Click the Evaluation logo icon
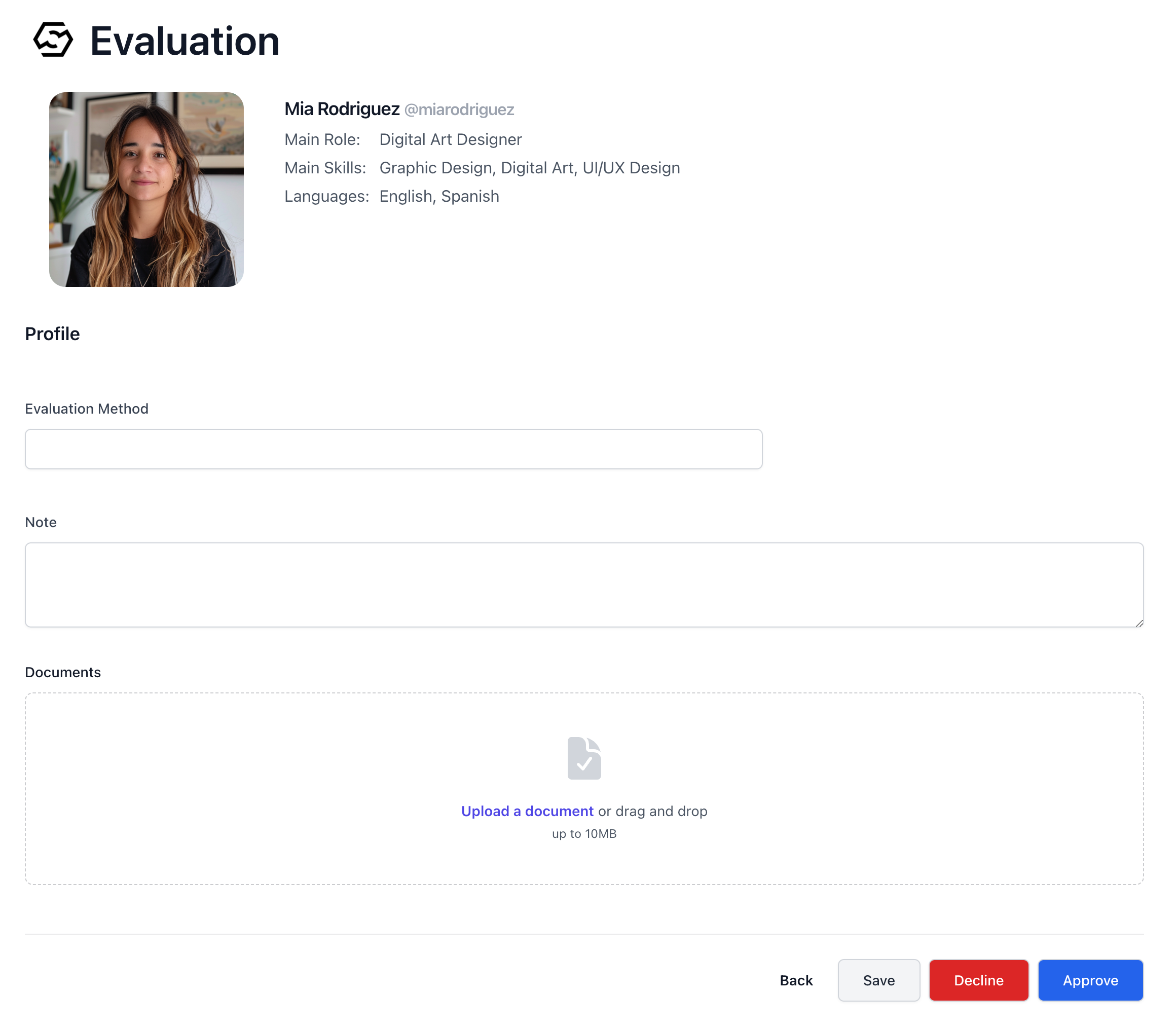This screenshot has width=1176, height=1030. pyautogui.click(x=53, y=40)
